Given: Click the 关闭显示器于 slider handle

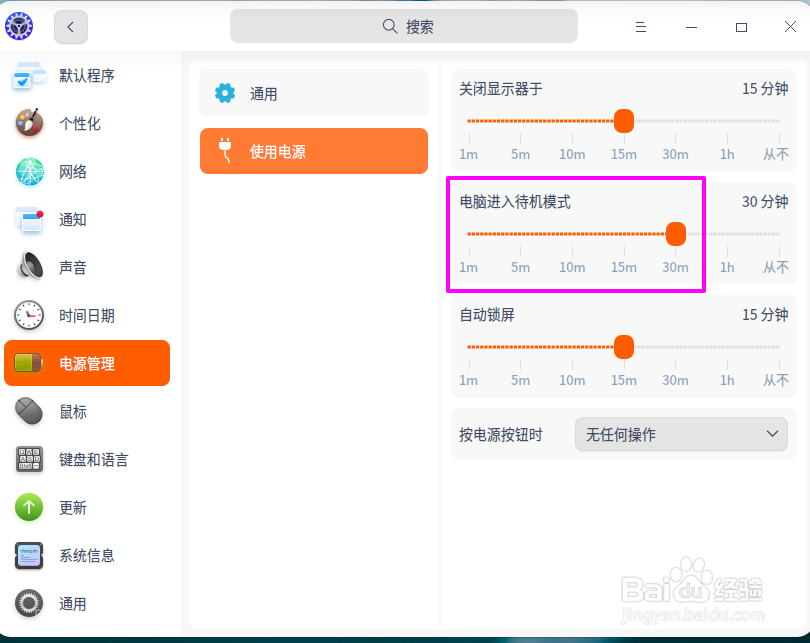Looking at the screenshot, I should click(x=624, y=121).
